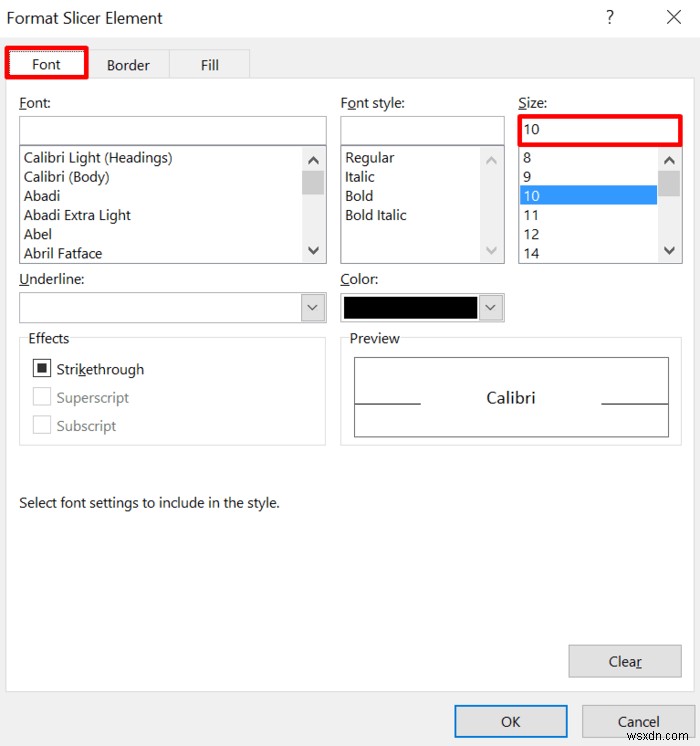Screen dimensions: 700x746
Task: Choose Italic font style
Action: (x=360, y=177)
